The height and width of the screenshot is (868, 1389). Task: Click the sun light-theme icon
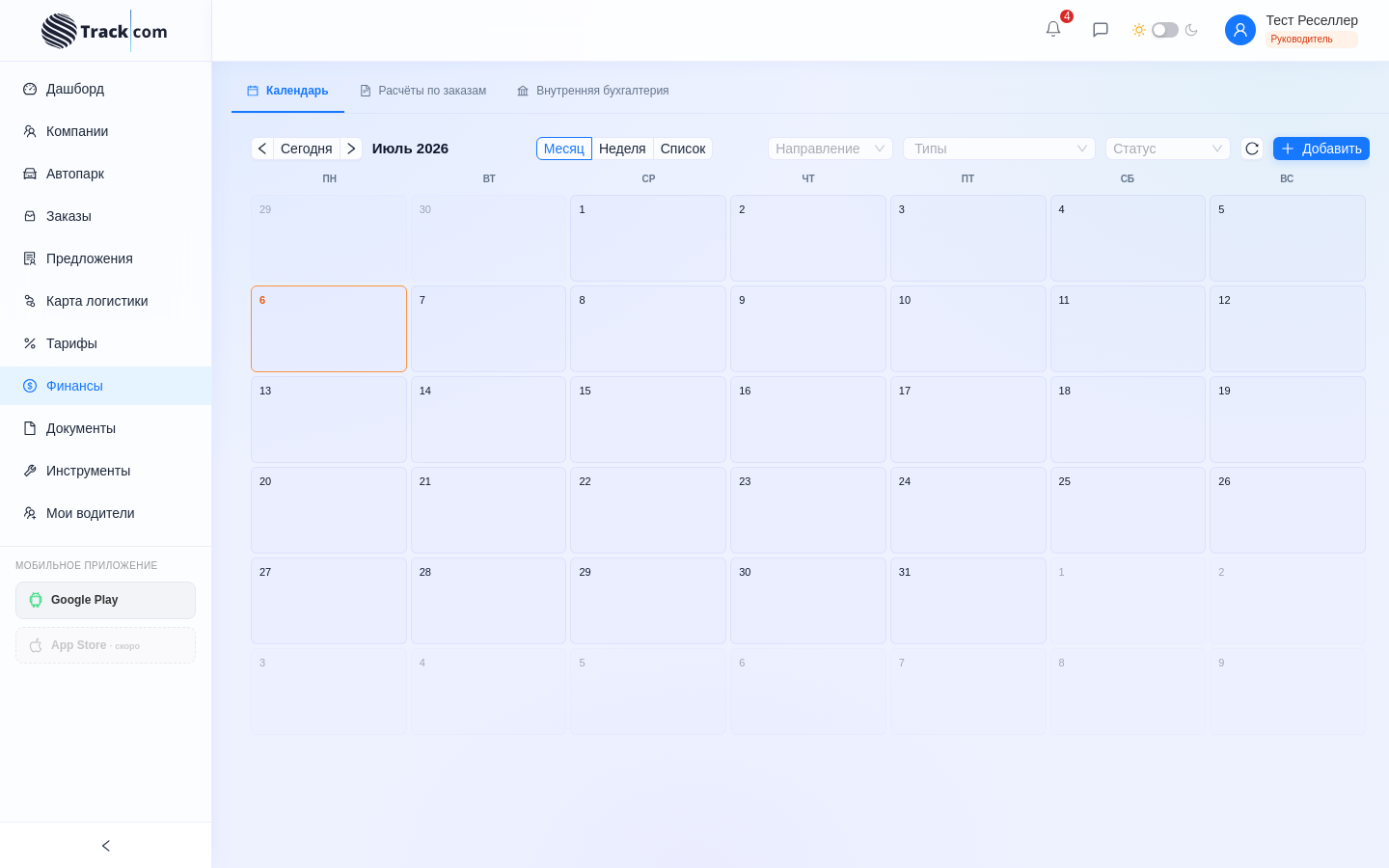tap(1139, 30)
